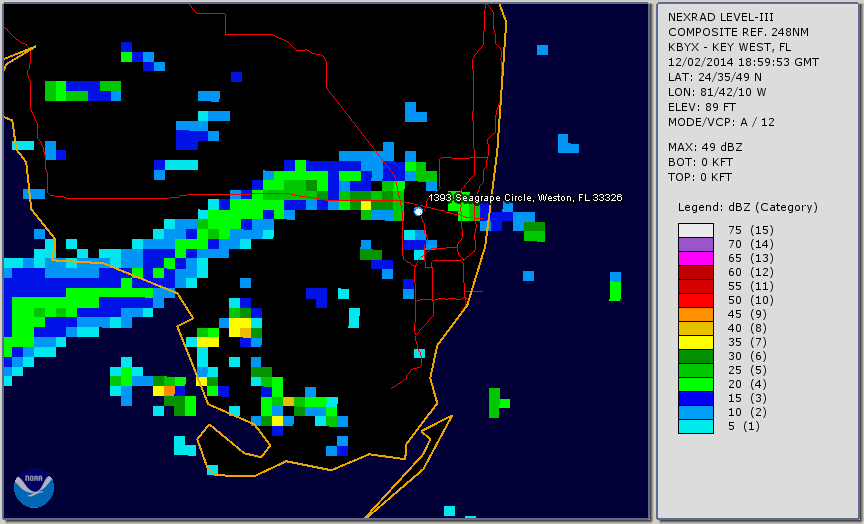
Task: Click the white location marker at Weston
Action: coord(418,211)
